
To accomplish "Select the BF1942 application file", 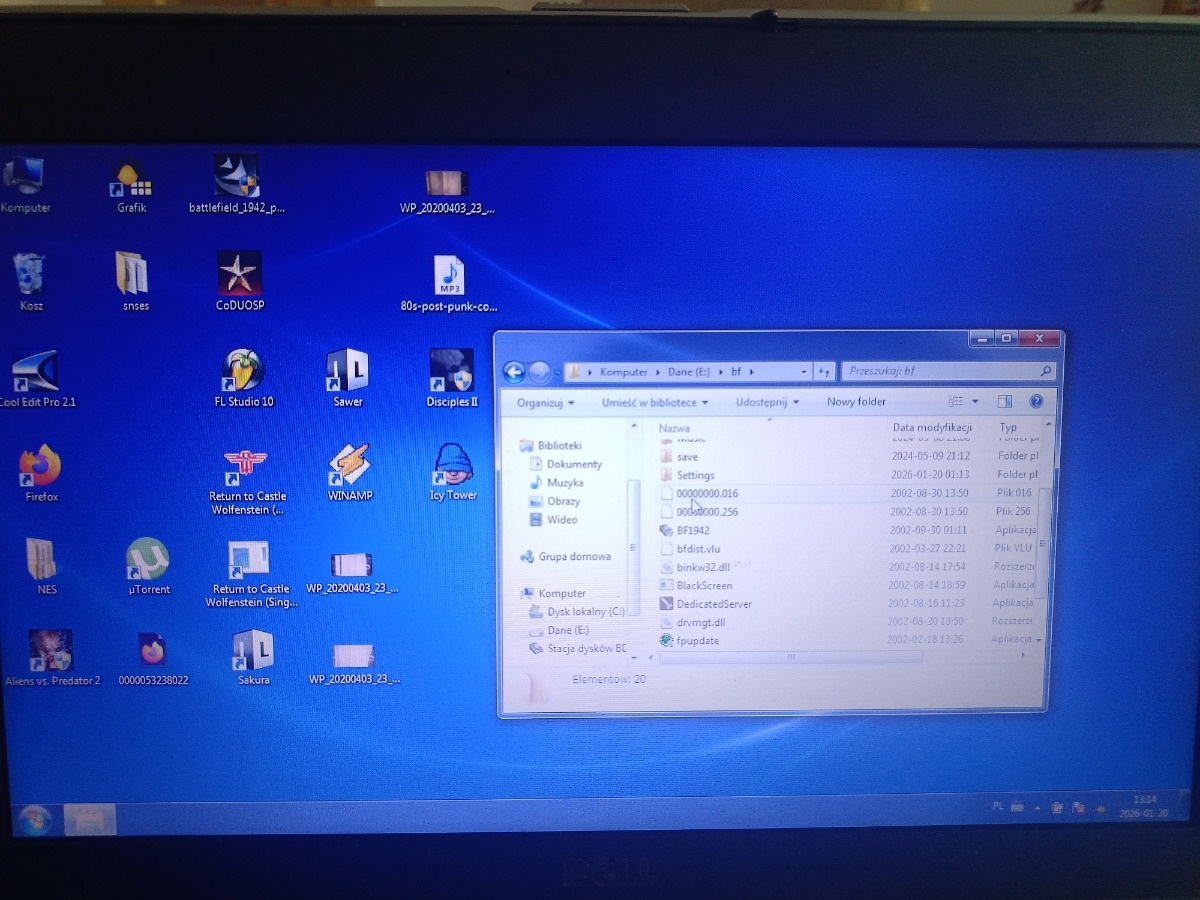I will pos(692,530).
